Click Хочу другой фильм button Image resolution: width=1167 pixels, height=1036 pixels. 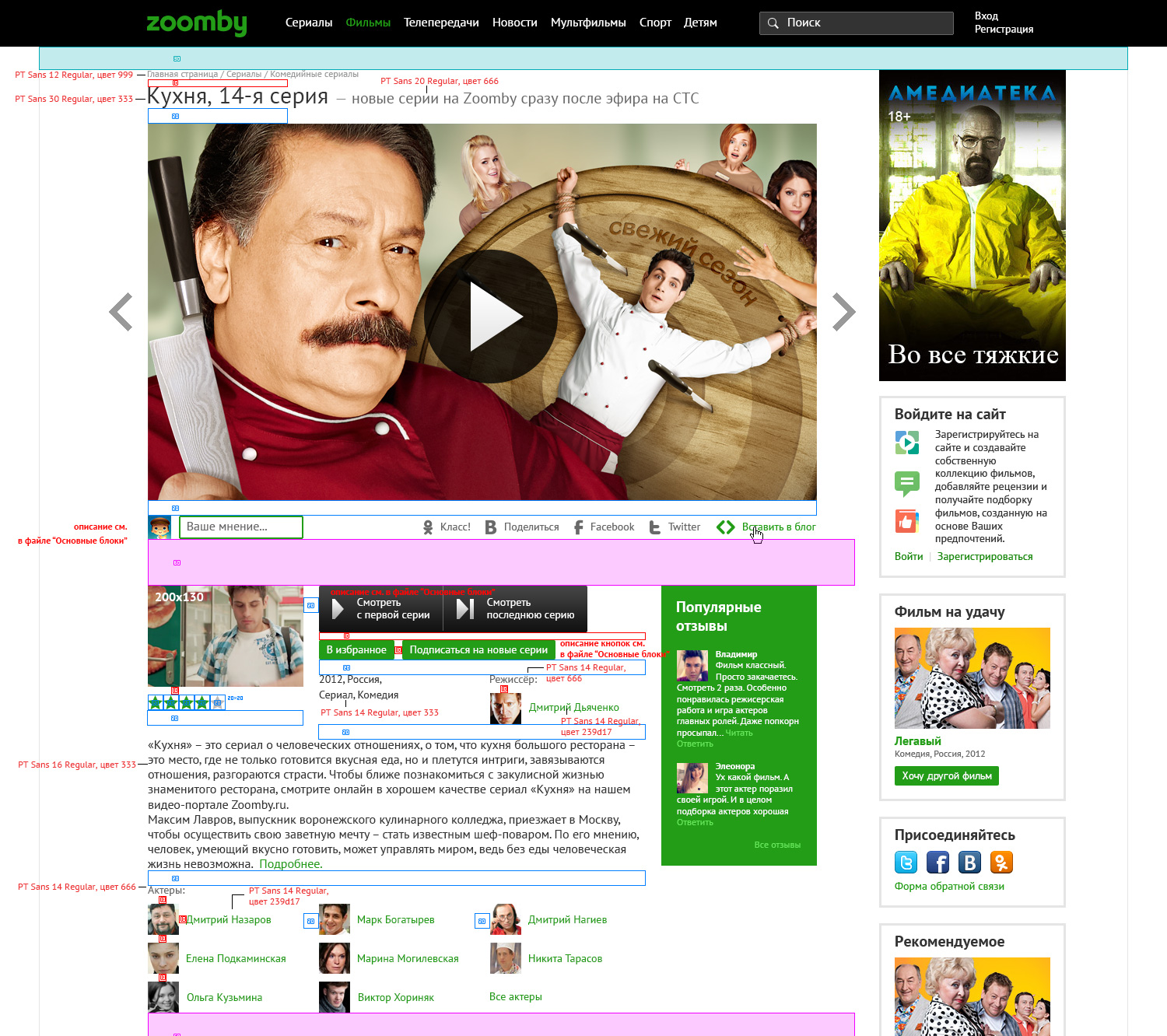click(x=947, y=776)
